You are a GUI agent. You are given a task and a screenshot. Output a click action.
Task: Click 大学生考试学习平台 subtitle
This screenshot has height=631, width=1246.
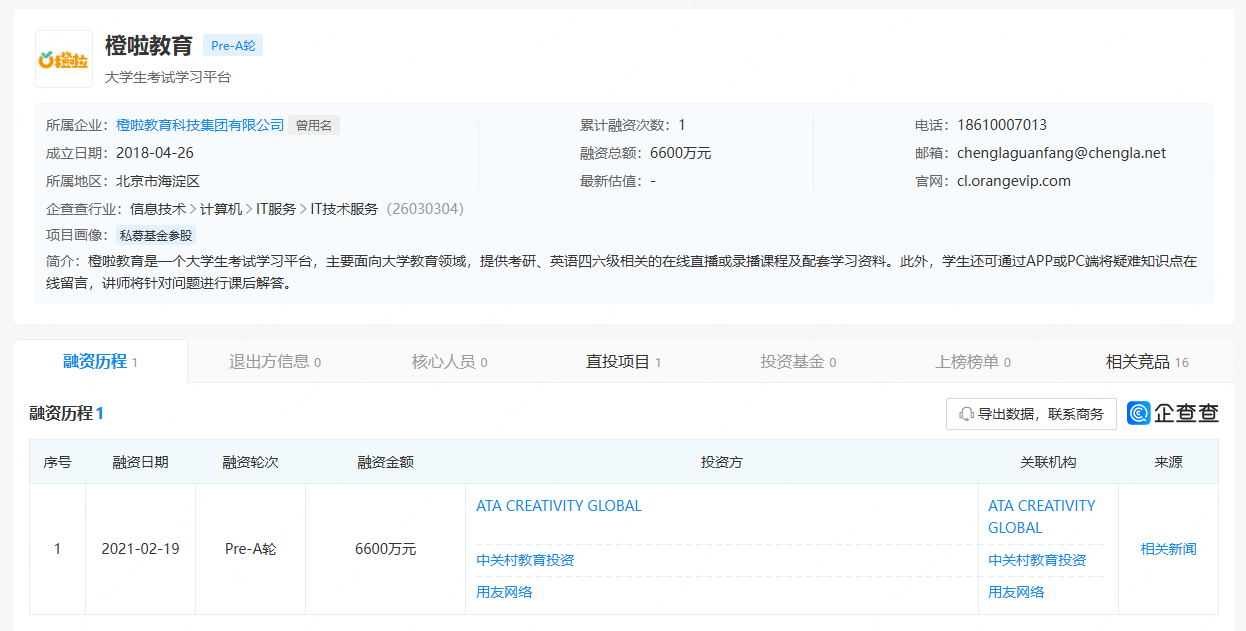168,77
